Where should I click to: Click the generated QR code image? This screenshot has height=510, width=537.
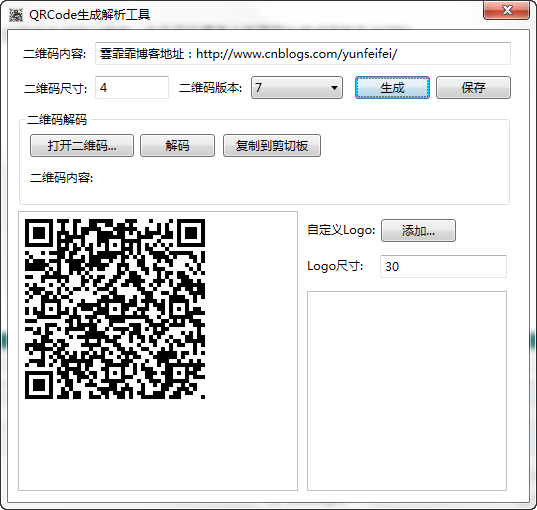point(115,309)
